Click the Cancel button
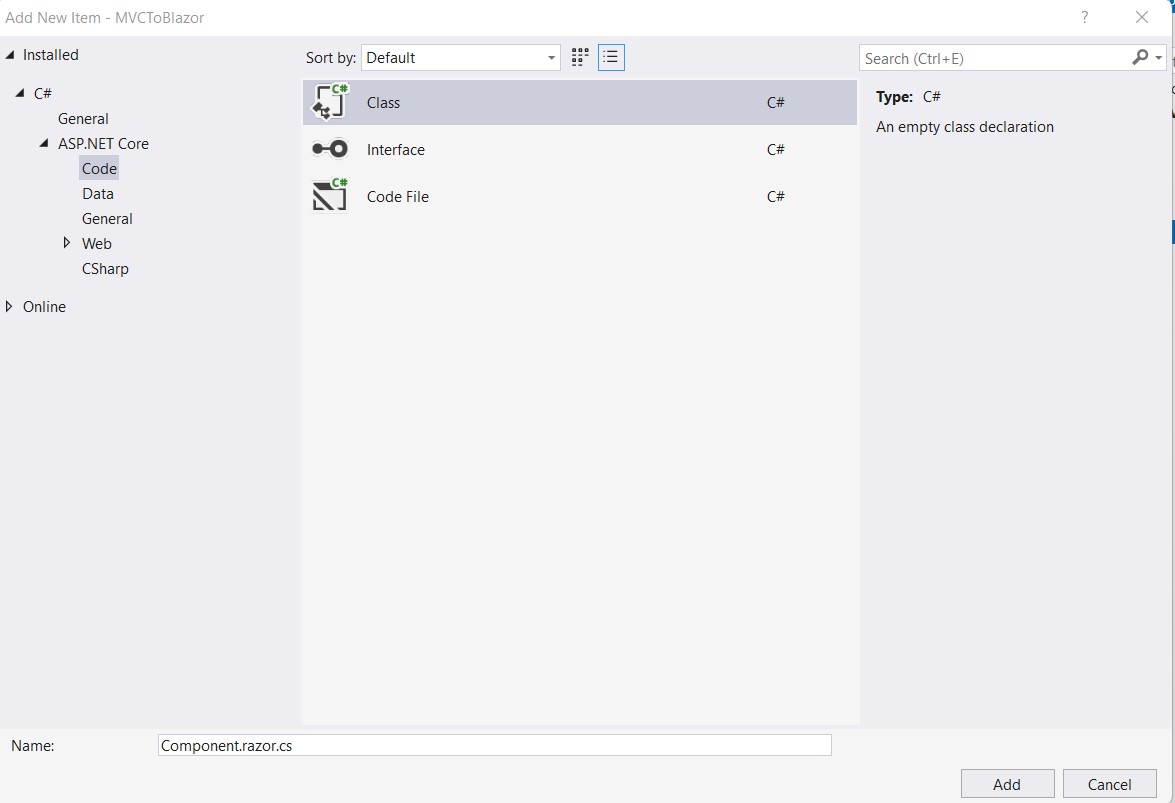This screenshot has width=1175, height=803. click(x=1109, y=784)
